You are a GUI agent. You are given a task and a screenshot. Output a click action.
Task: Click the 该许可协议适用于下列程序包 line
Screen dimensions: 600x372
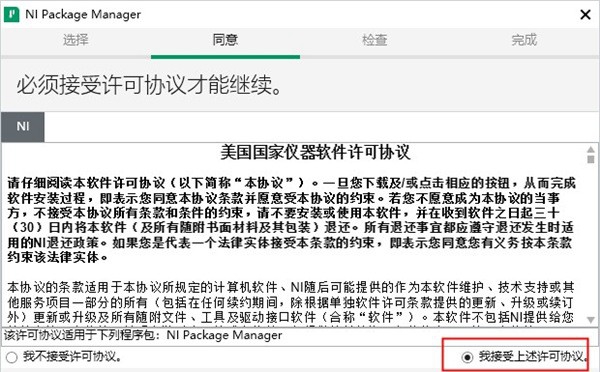pos(143,335)
